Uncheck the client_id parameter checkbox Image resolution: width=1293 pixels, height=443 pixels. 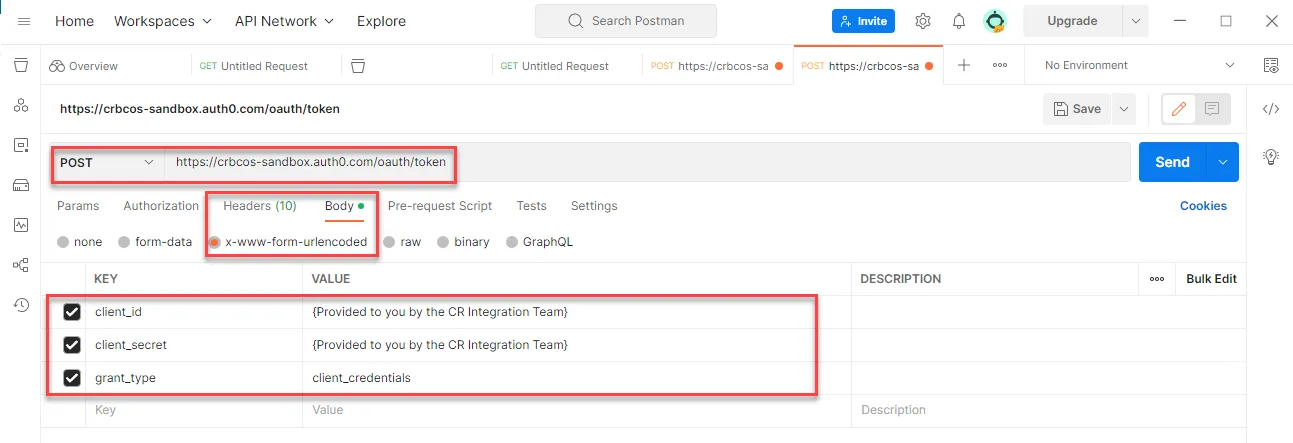click(72, 312)
